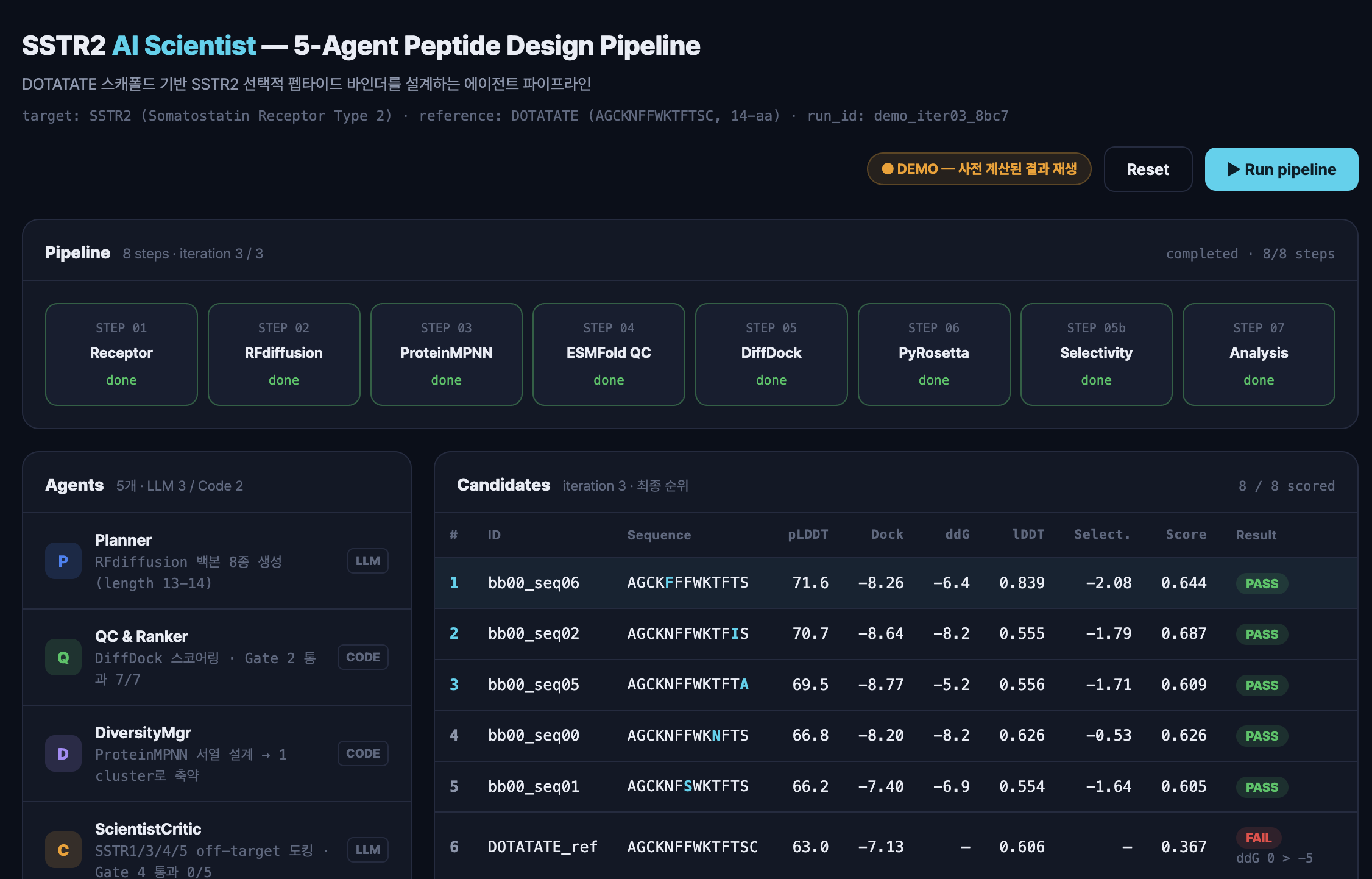Click the ScientistCritic C icon
This screenshot has height=879, width=1372.
click(63, 850)
